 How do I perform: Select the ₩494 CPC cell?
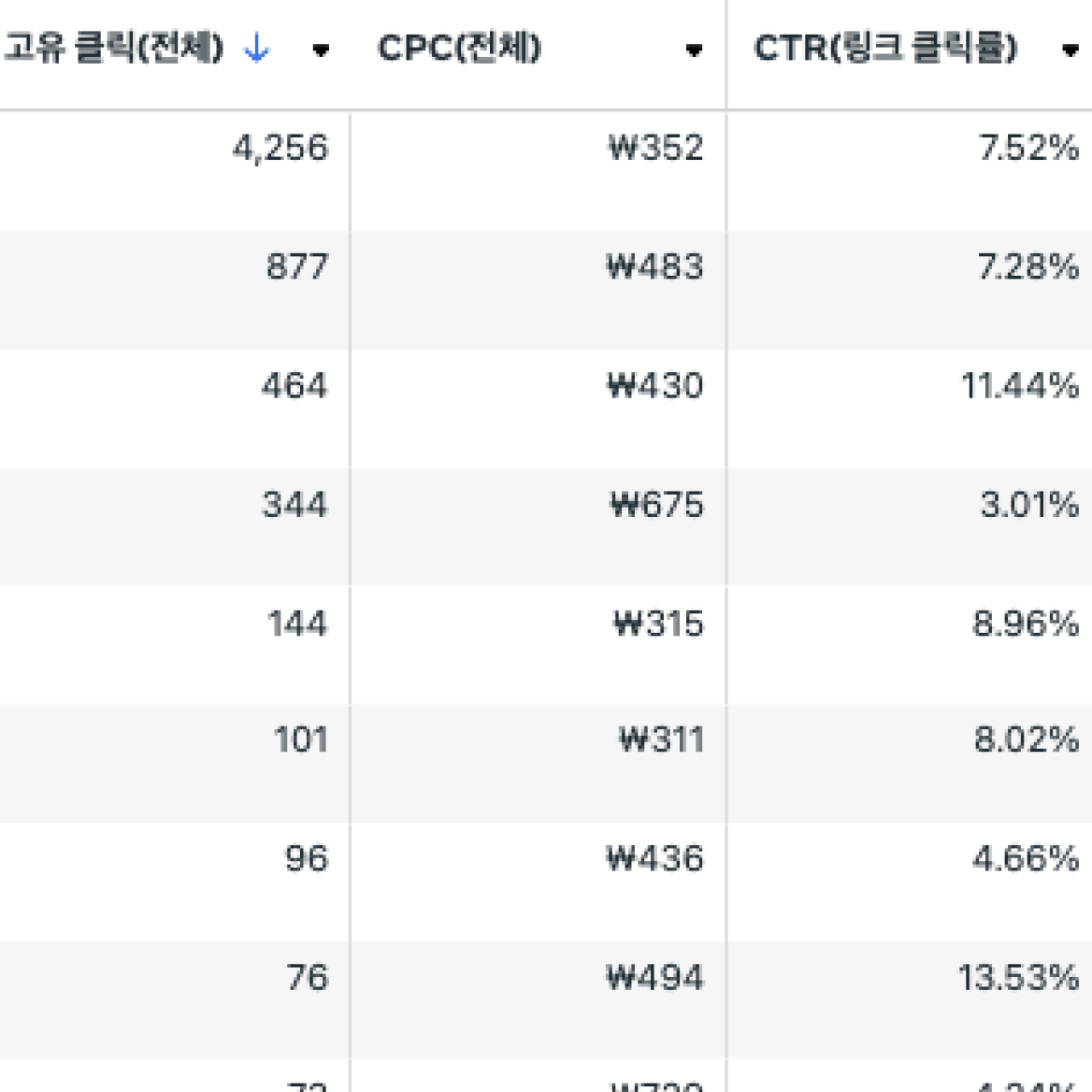point(539,1000)
